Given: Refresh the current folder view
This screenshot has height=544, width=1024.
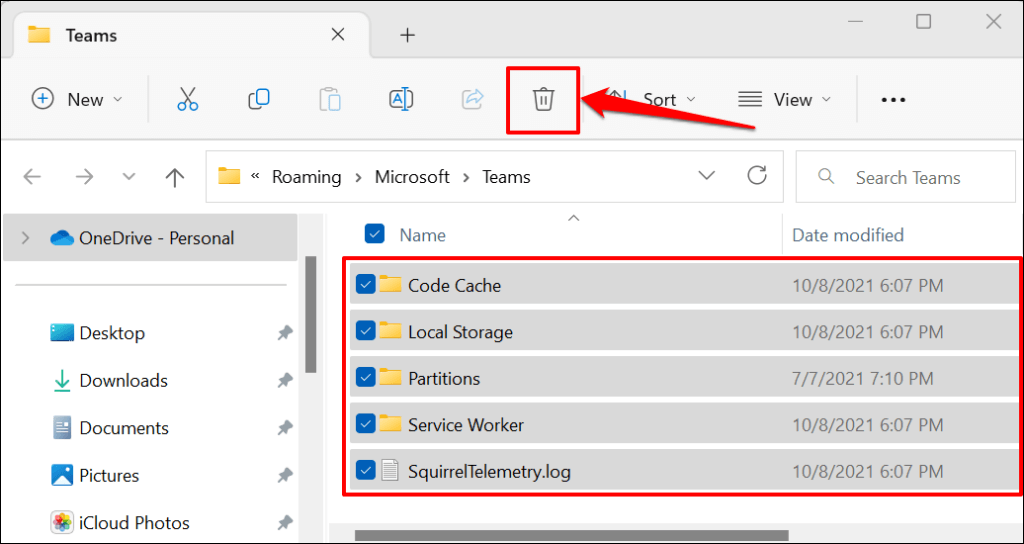Looking at the screenshot, I should pyautogui.click(x=757, y=177).
